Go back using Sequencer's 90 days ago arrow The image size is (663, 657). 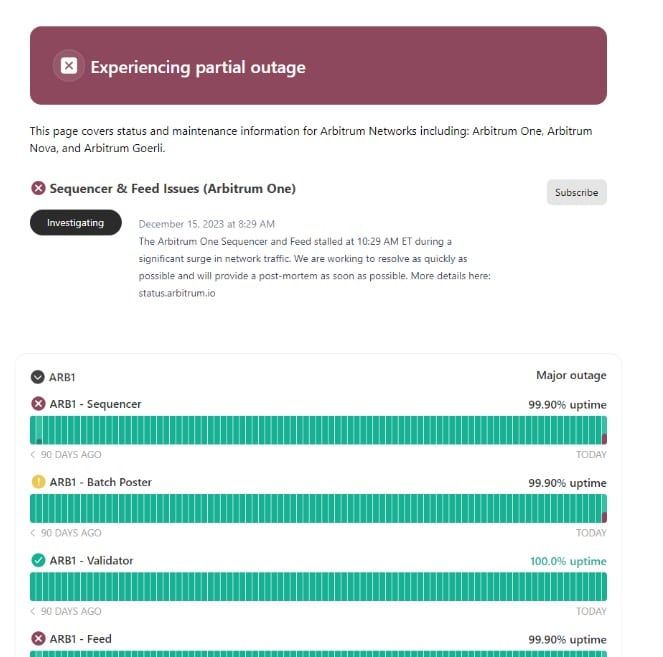pos(33,454)
